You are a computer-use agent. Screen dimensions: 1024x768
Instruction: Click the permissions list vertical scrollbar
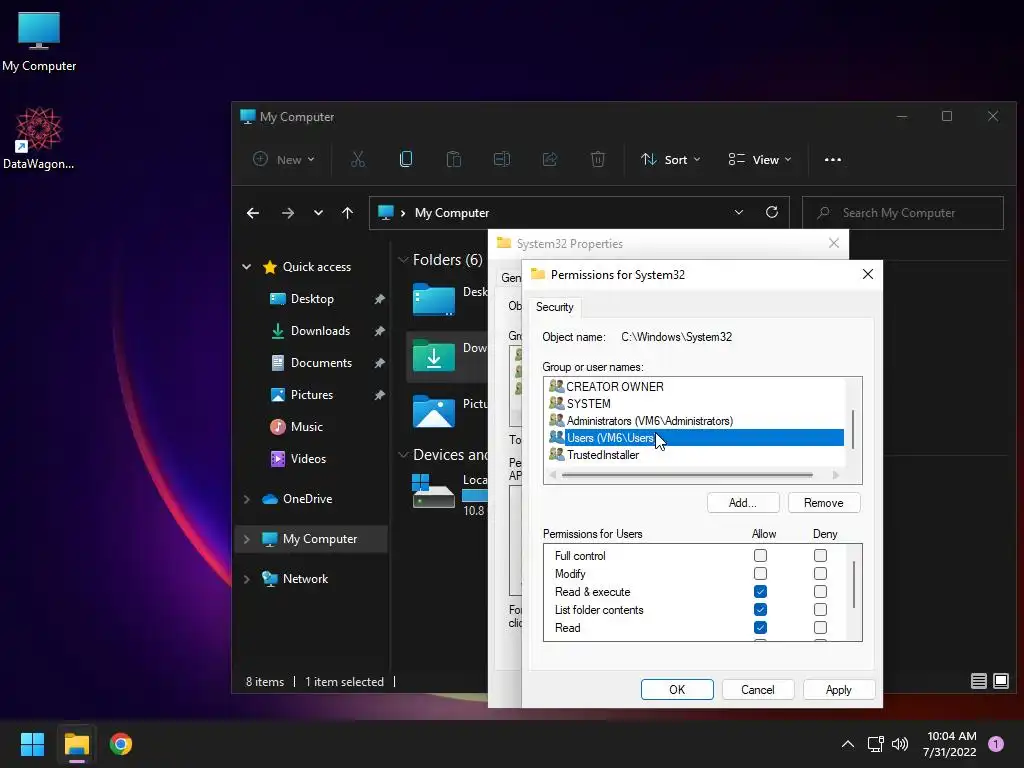(854, 584)
